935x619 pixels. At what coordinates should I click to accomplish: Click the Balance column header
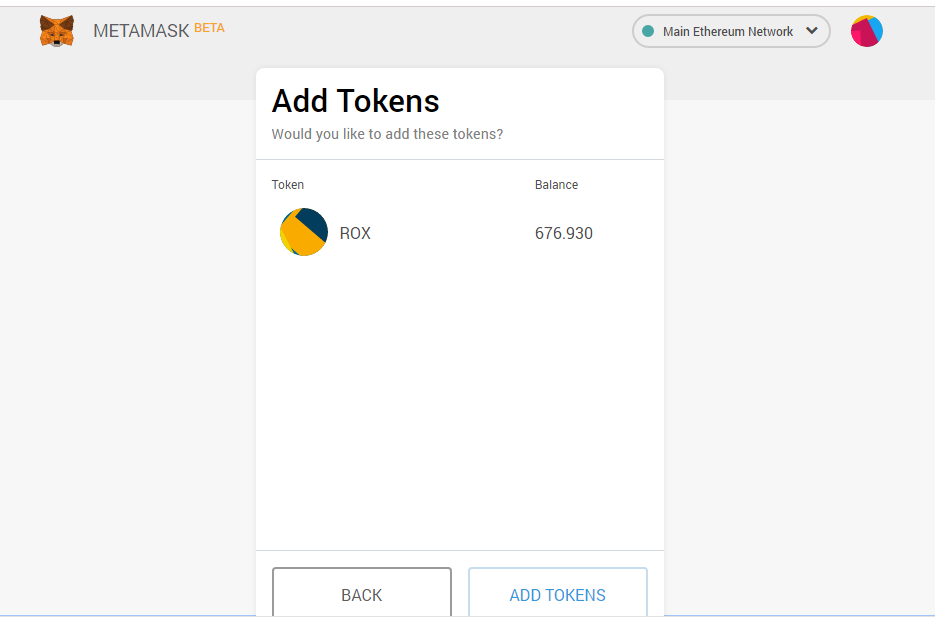tap(556, 185)
